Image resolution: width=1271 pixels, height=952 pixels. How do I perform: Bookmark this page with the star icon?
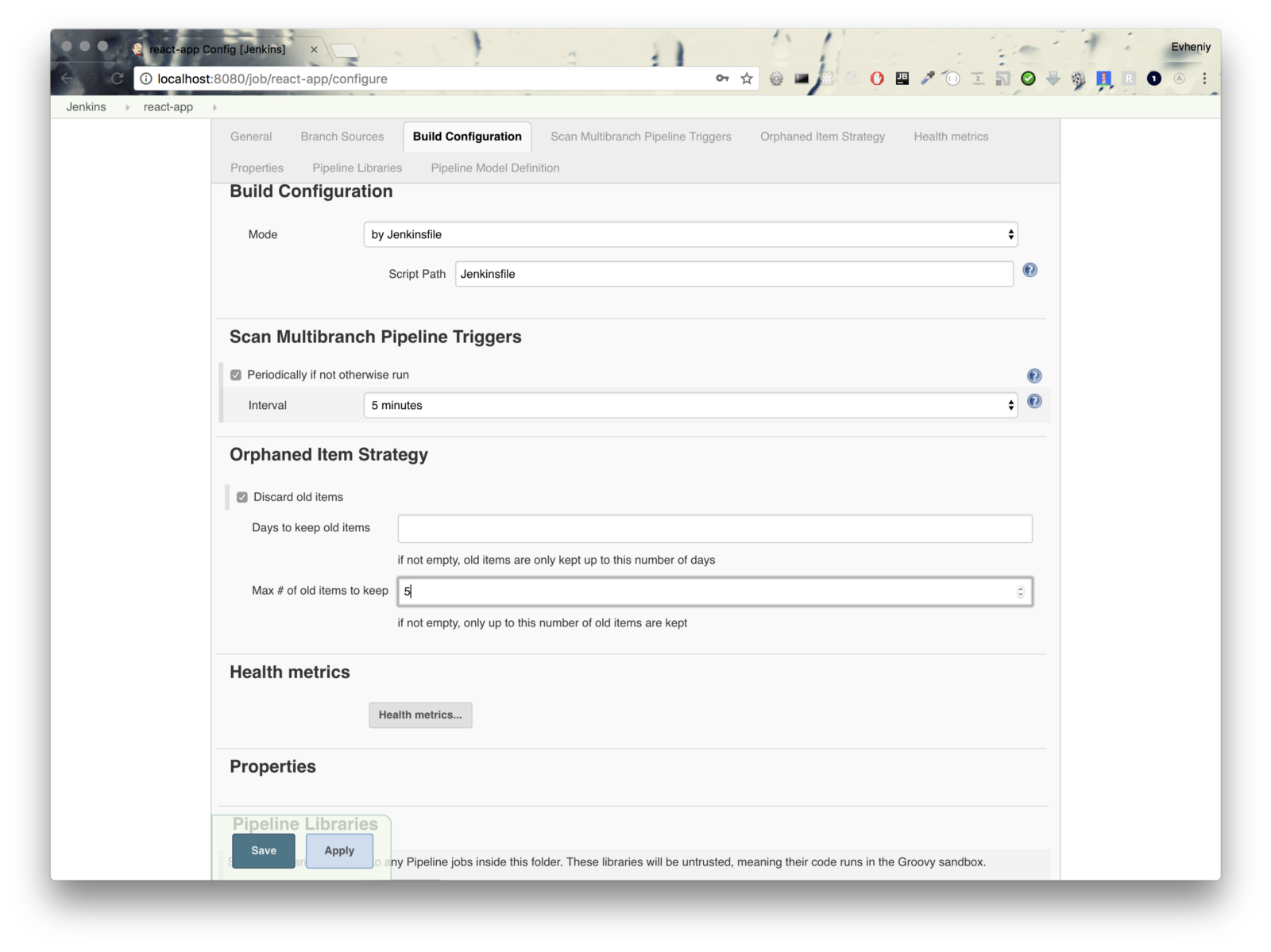coord(747,78)
